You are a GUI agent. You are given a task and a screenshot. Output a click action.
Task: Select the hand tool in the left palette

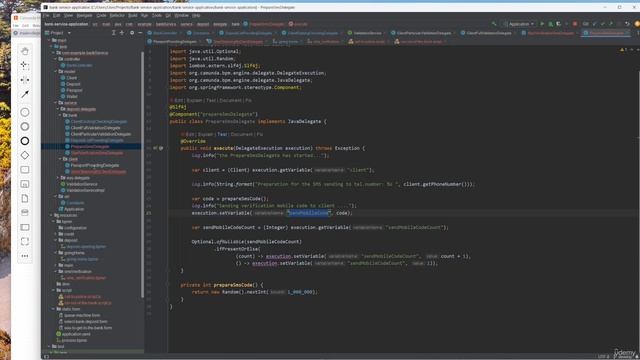coord(25,51)
